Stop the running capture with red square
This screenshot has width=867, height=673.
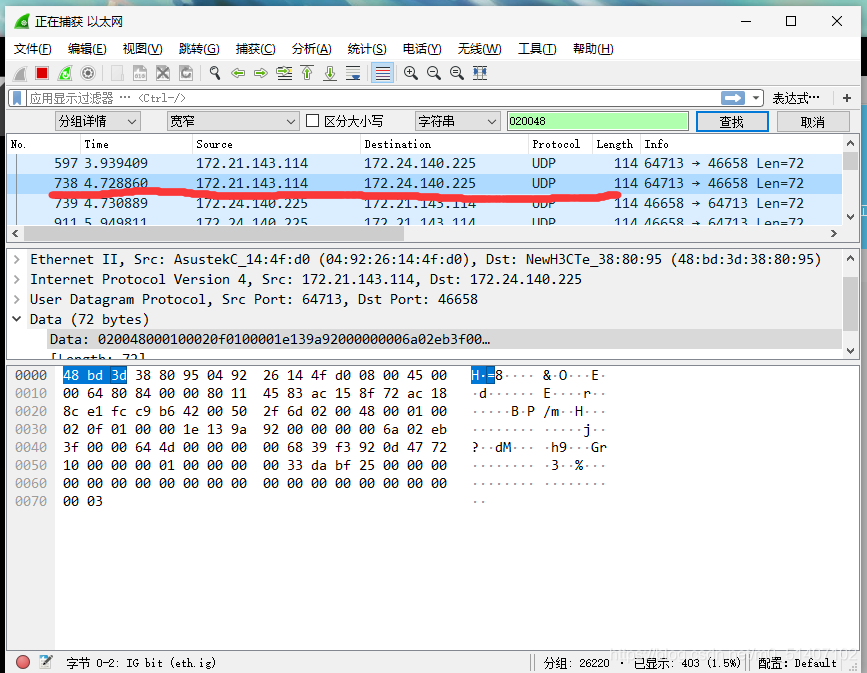[42, 73]
